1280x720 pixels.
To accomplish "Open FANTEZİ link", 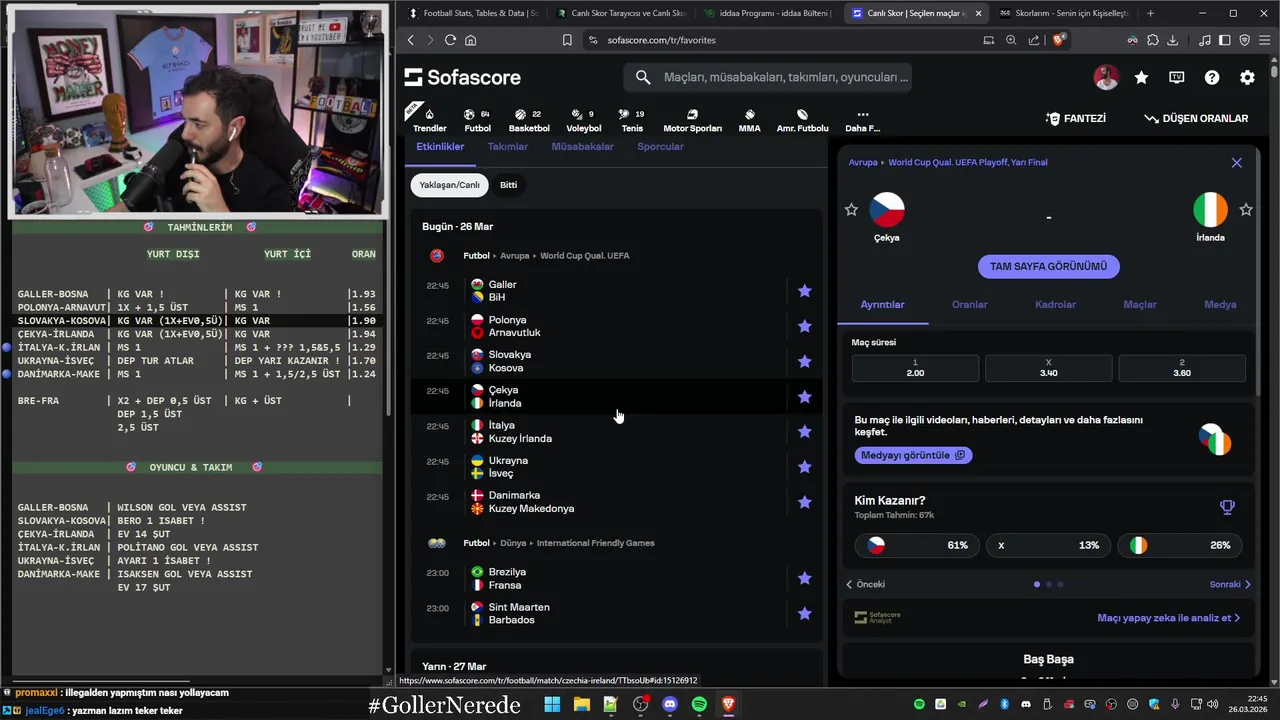I will pyautogui.click(x=1076, y=118).
